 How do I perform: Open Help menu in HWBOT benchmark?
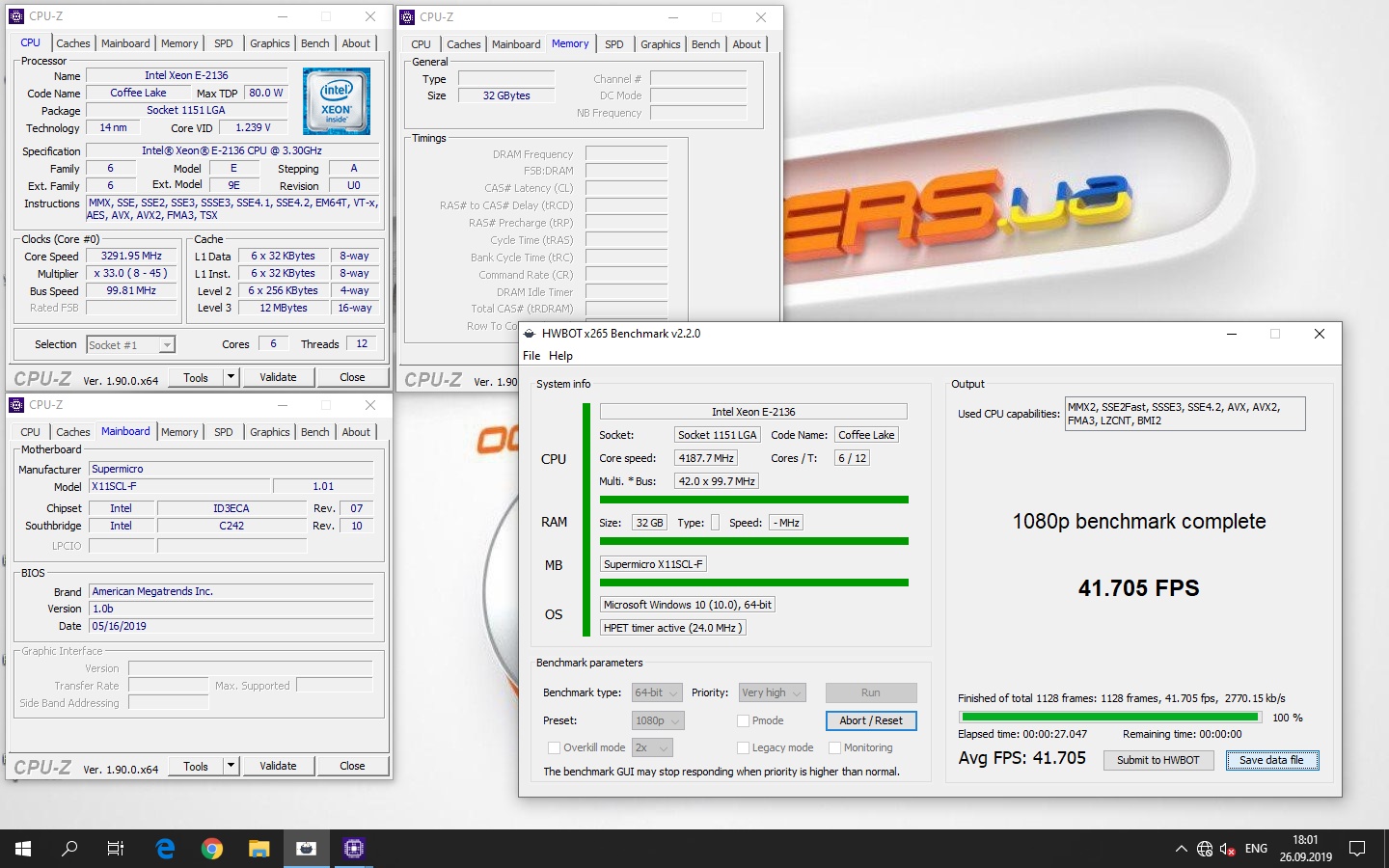click(x=560, y=356)
